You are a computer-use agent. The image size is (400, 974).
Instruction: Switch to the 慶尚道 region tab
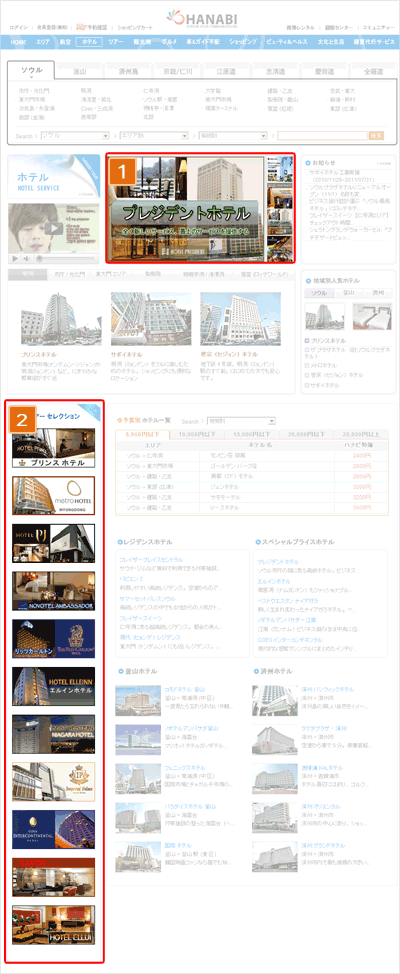coord(322,71)
